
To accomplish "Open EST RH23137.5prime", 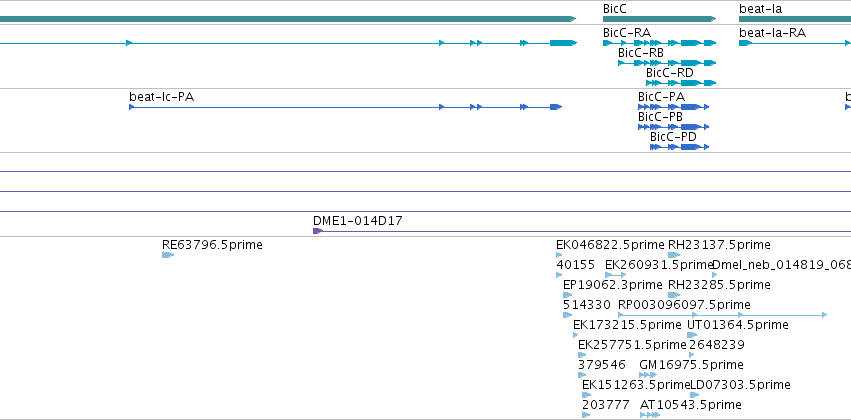I will 674,255.
